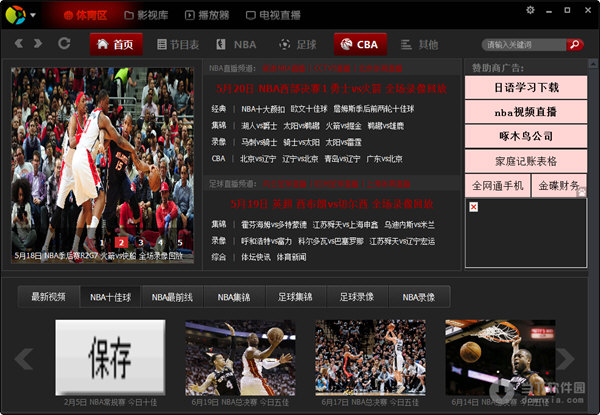Click the vertical scrollbar up arrow
Viewport: 600px width, 415px height.
click(593, 63)
